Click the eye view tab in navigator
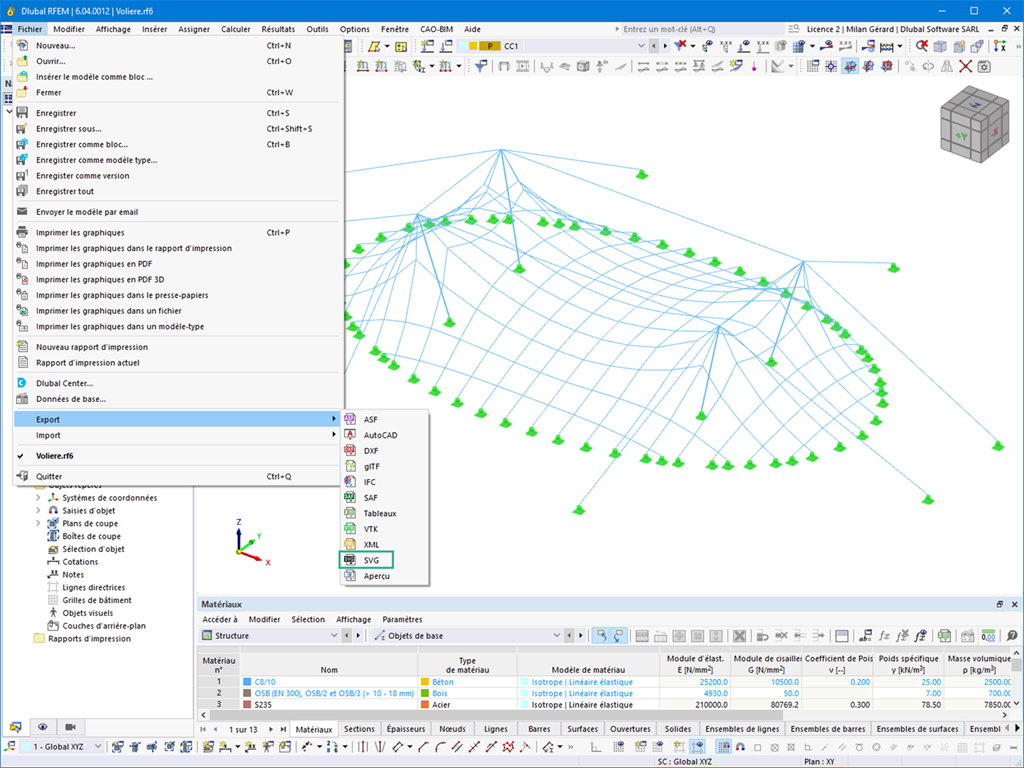Screen dimensions: 1024x768 click(x=42, y=727)
